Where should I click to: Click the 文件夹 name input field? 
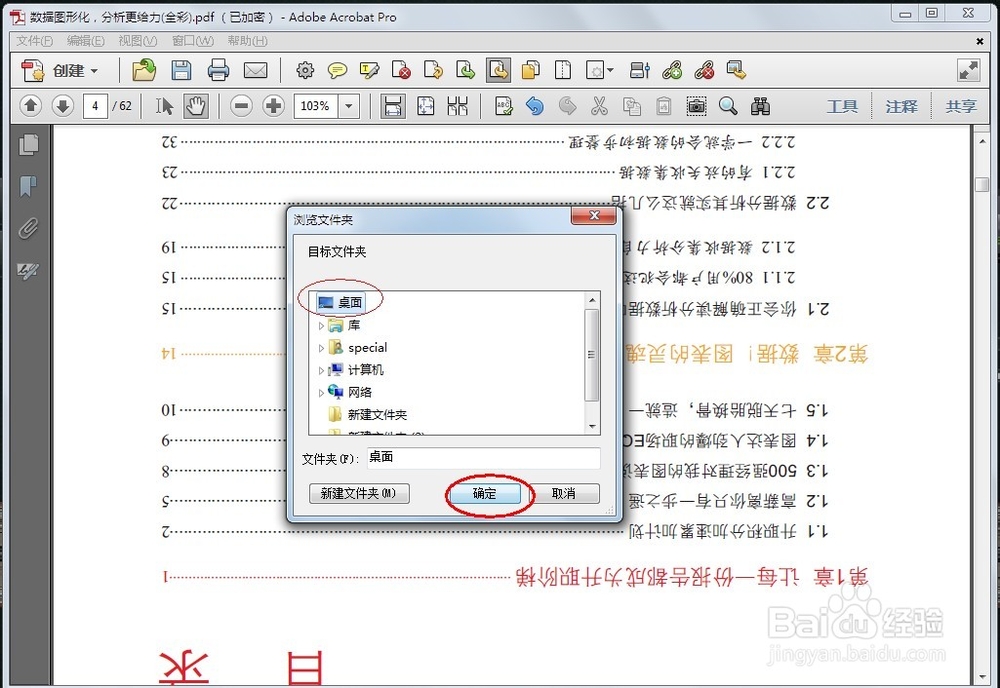click(x=483, y=458)
